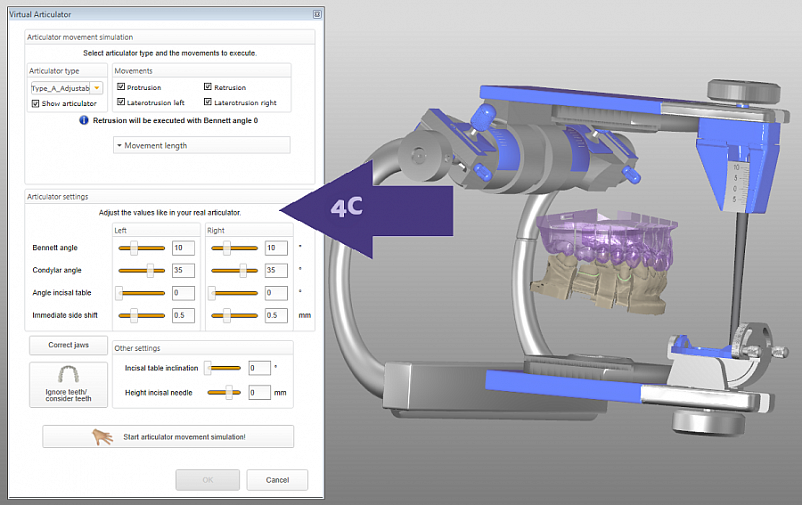Disable Show articulator checkbox
The width and height of the screenshot is (802, 505).
pyautogui.click(x=35, y=103)
